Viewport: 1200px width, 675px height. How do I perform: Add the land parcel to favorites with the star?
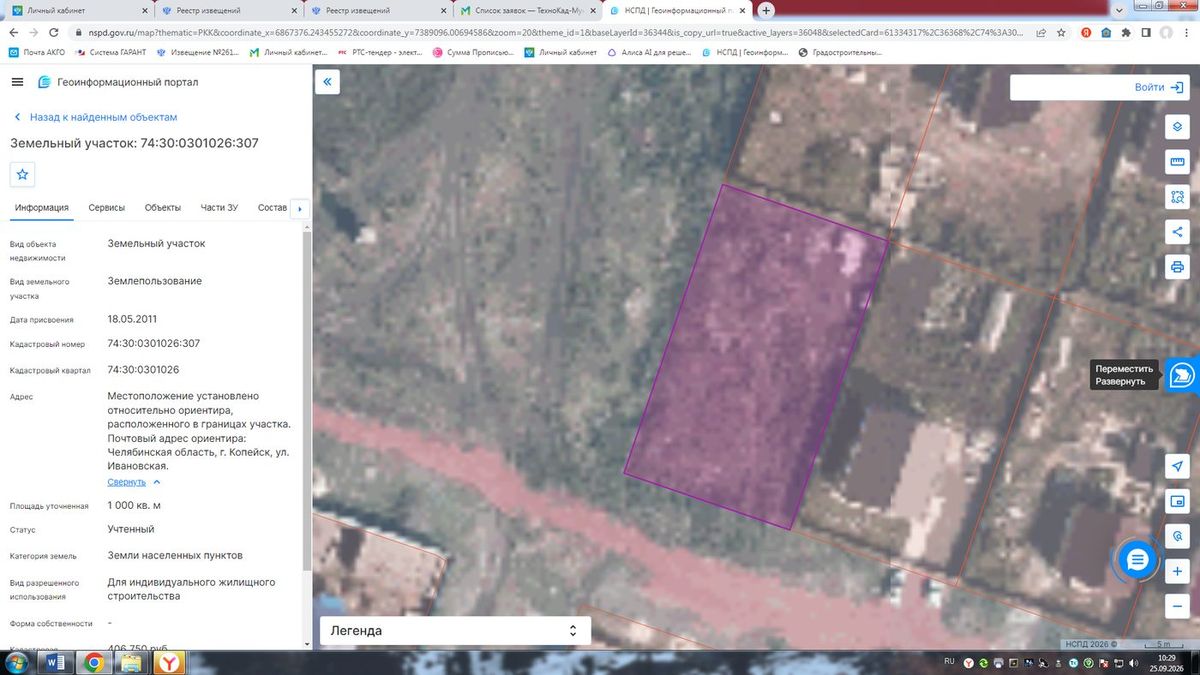(x=23, y=174)
